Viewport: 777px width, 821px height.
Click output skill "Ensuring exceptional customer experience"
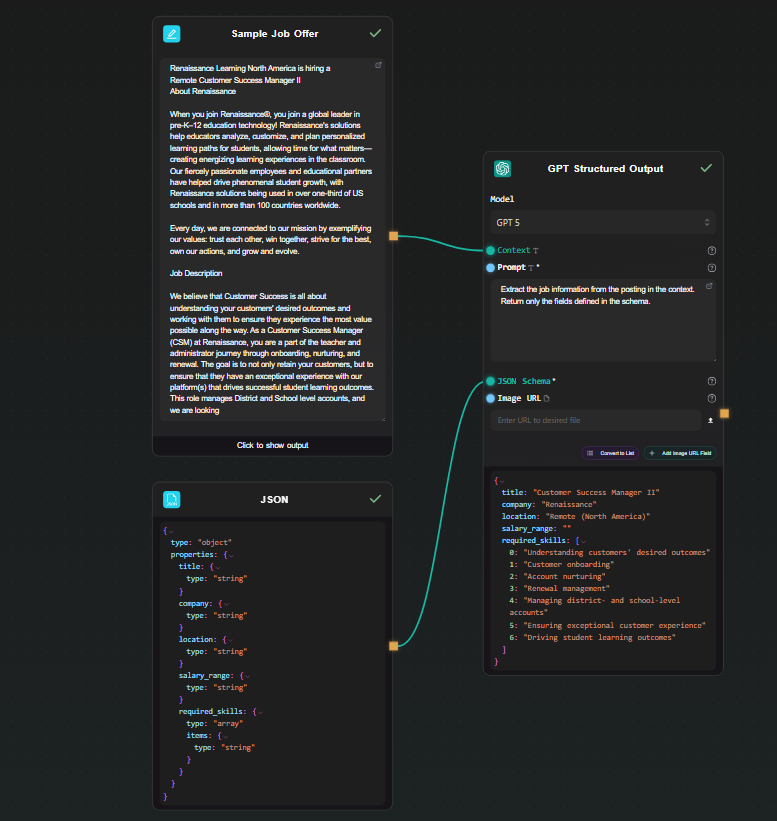615,626
